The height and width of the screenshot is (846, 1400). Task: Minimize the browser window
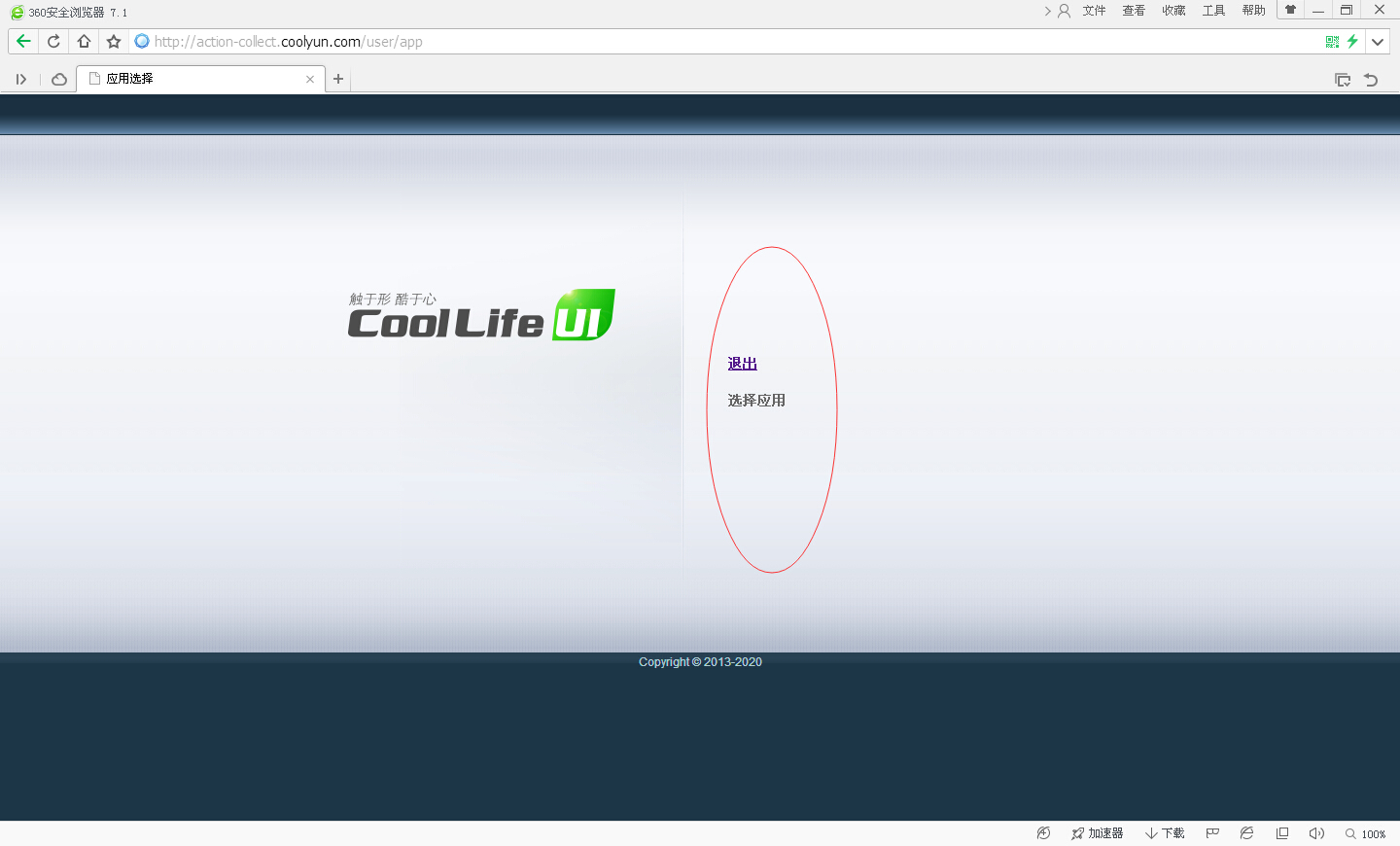pyautogui.click(x=1318, y=11)
